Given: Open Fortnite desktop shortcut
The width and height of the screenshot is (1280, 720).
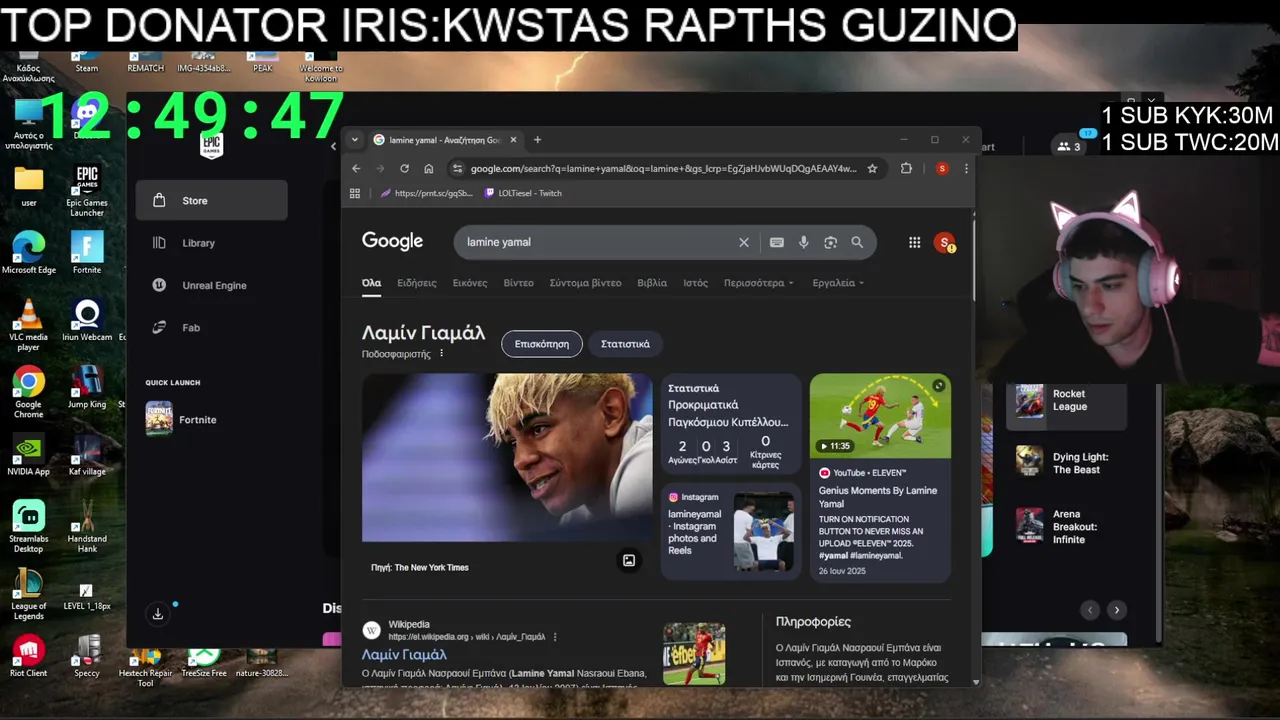Looking at the screenshot, I should (x=87, y=253).
